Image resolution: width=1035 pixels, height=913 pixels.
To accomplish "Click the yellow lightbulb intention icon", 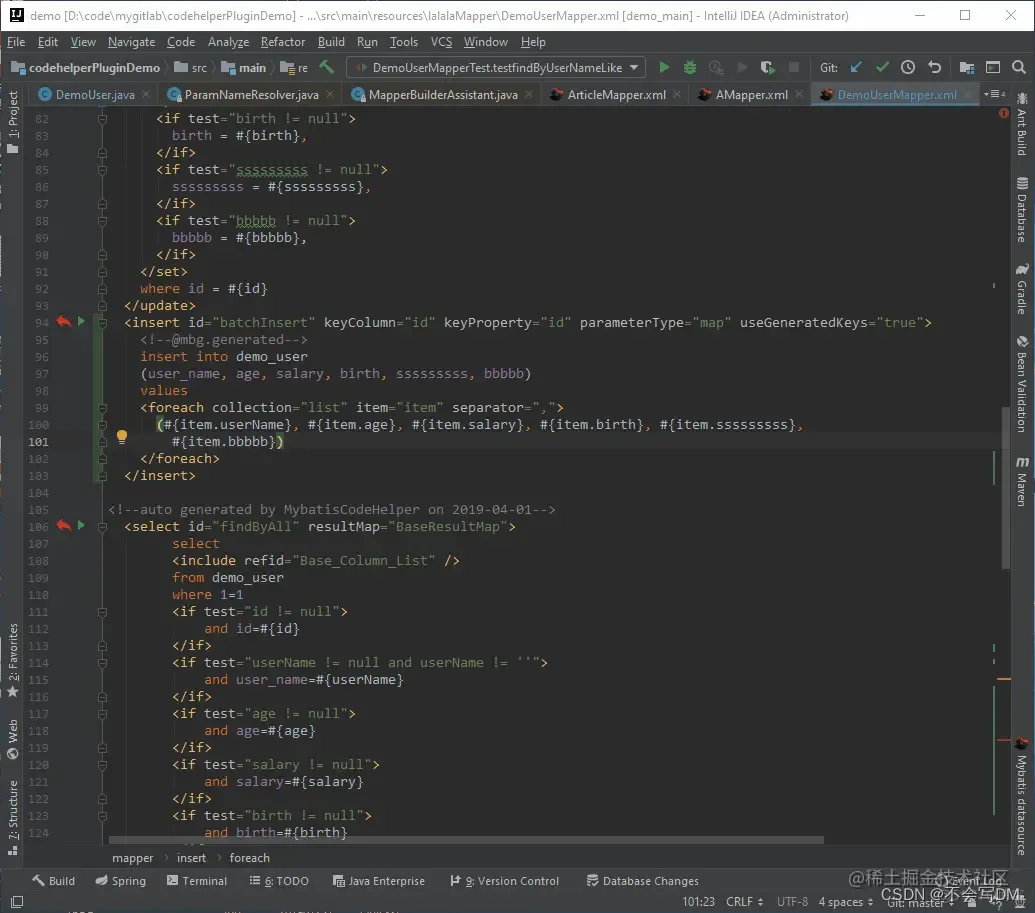I will coord(121,436).
